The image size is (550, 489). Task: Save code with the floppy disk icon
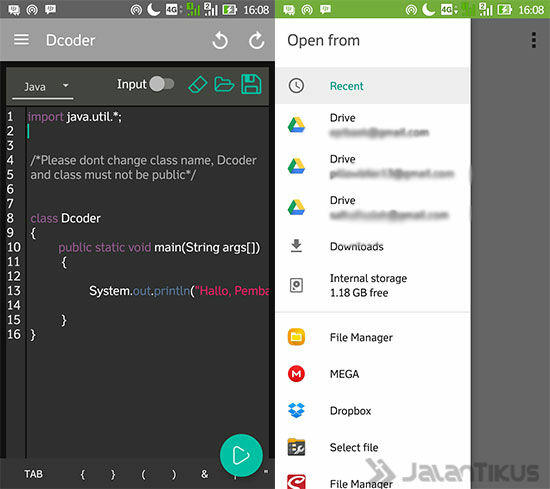[x=251, y=84]
